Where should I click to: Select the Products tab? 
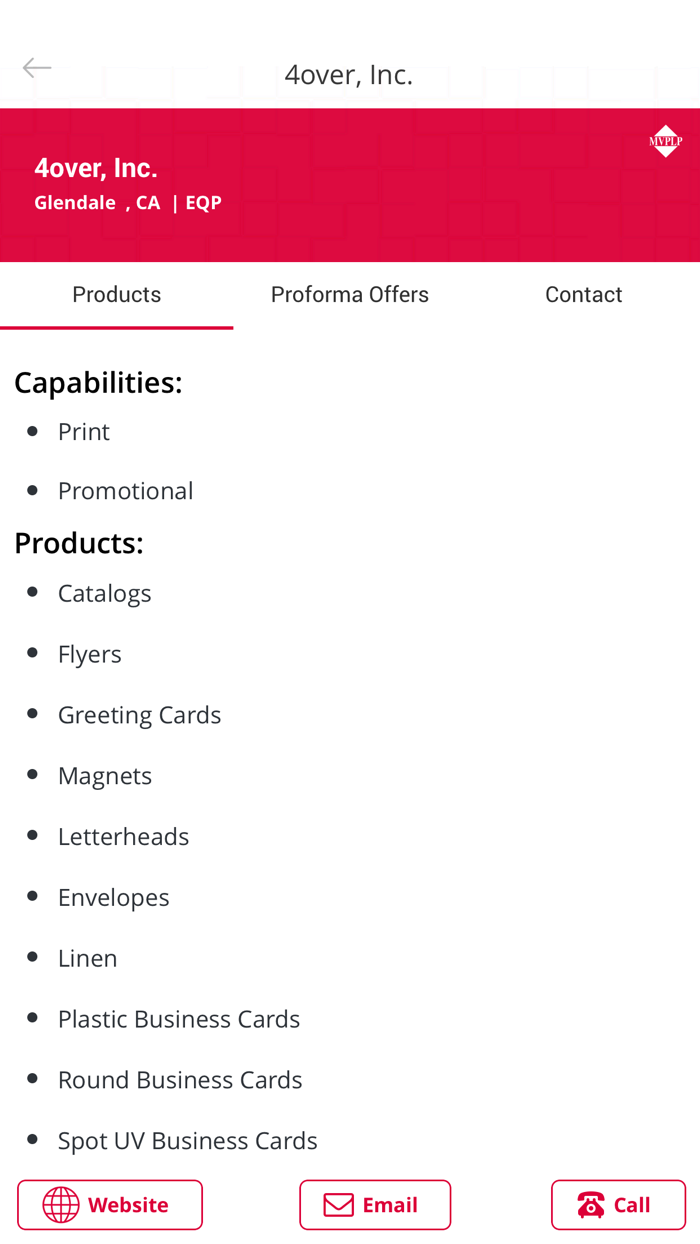[x=117, y=293]
